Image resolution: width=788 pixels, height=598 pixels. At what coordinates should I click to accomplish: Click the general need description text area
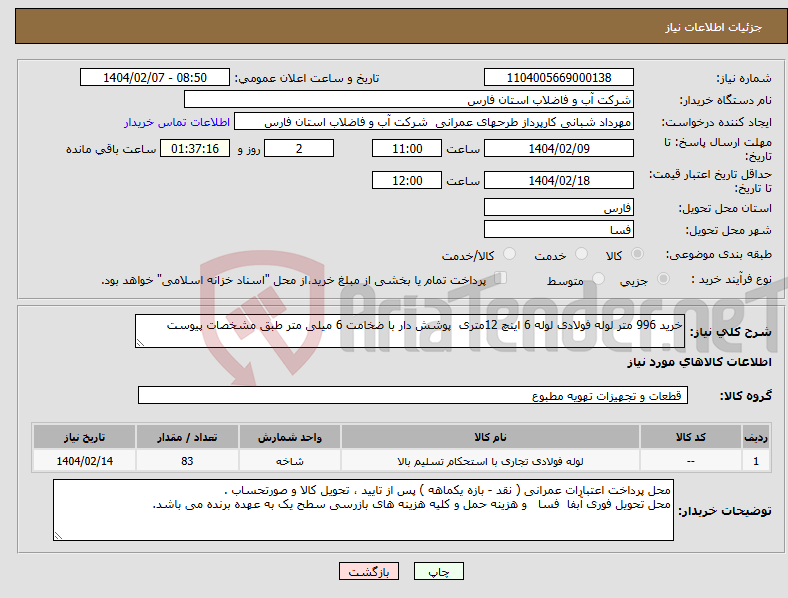coord(410,331)
